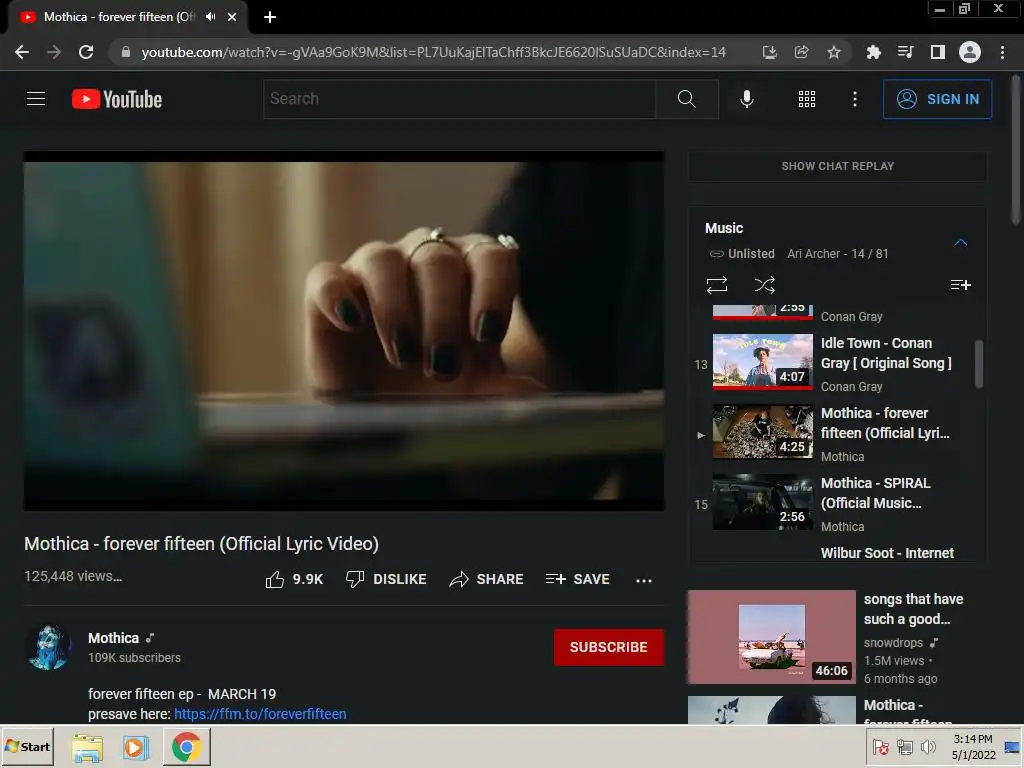
Task: Click the address bar URL
Action: click(x=433, y=52)
